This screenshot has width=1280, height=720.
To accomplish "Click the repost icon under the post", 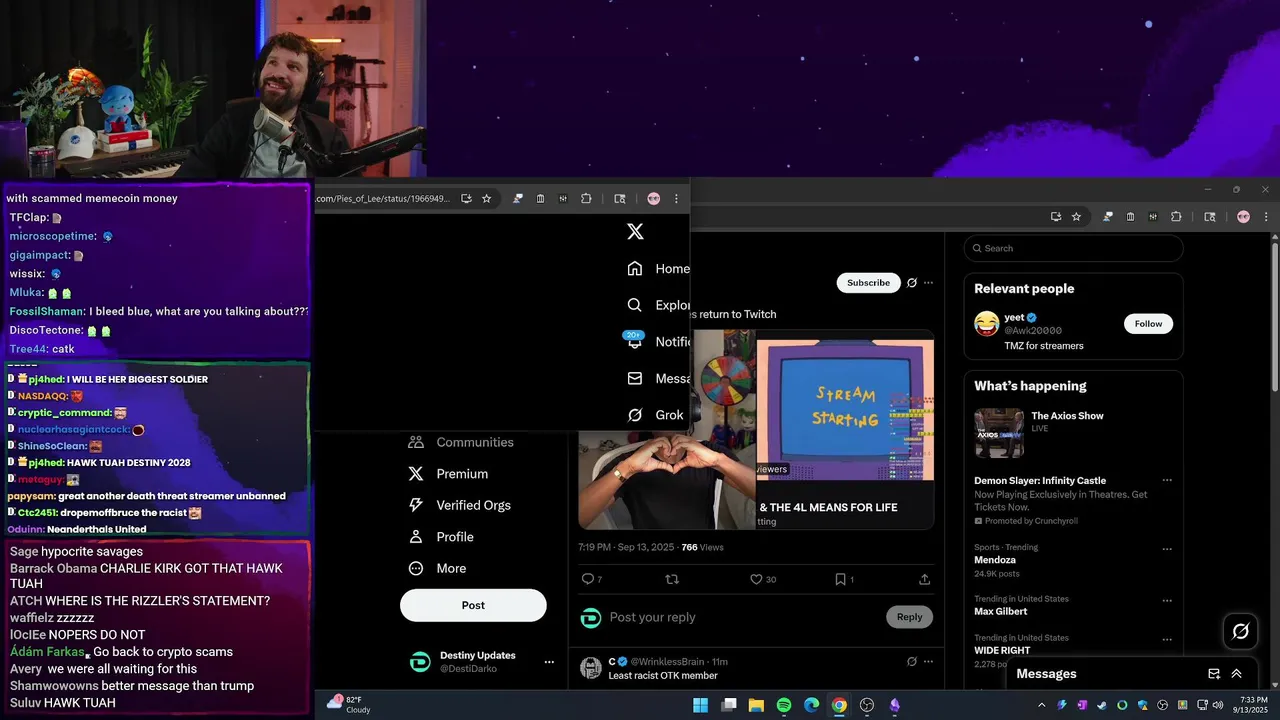I will point(672,579).
